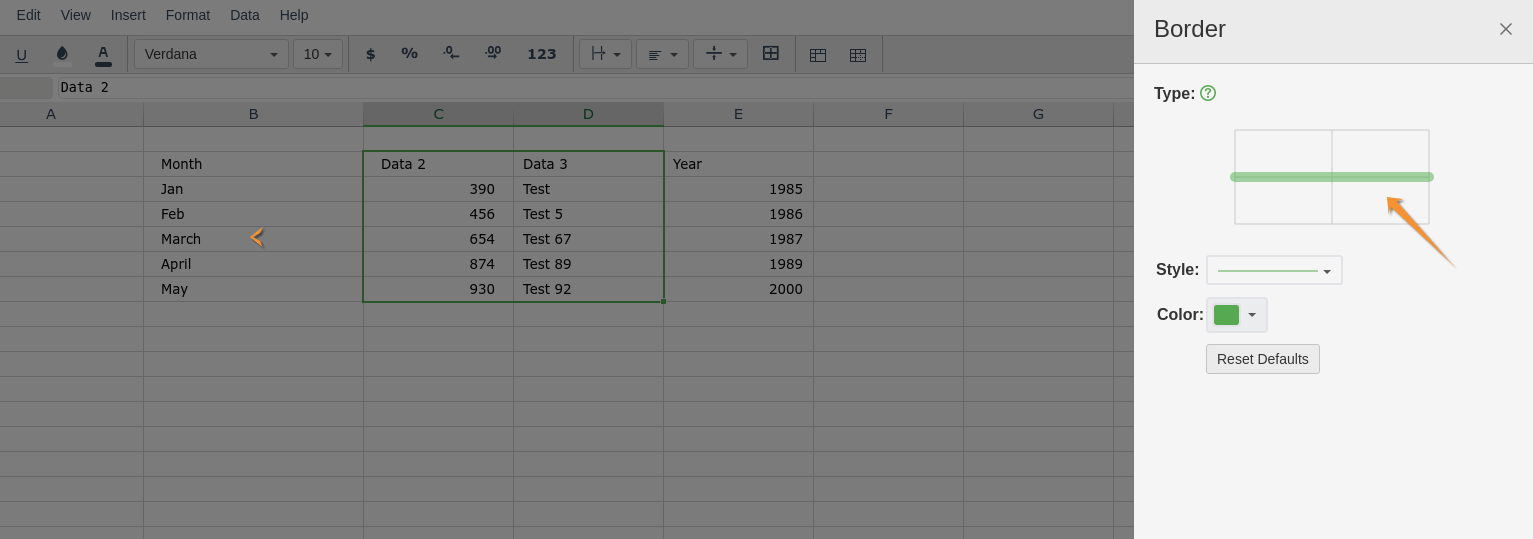Toggle underline formatting
Viewport: 1533px width, 539px height.
tap(22, 55)
